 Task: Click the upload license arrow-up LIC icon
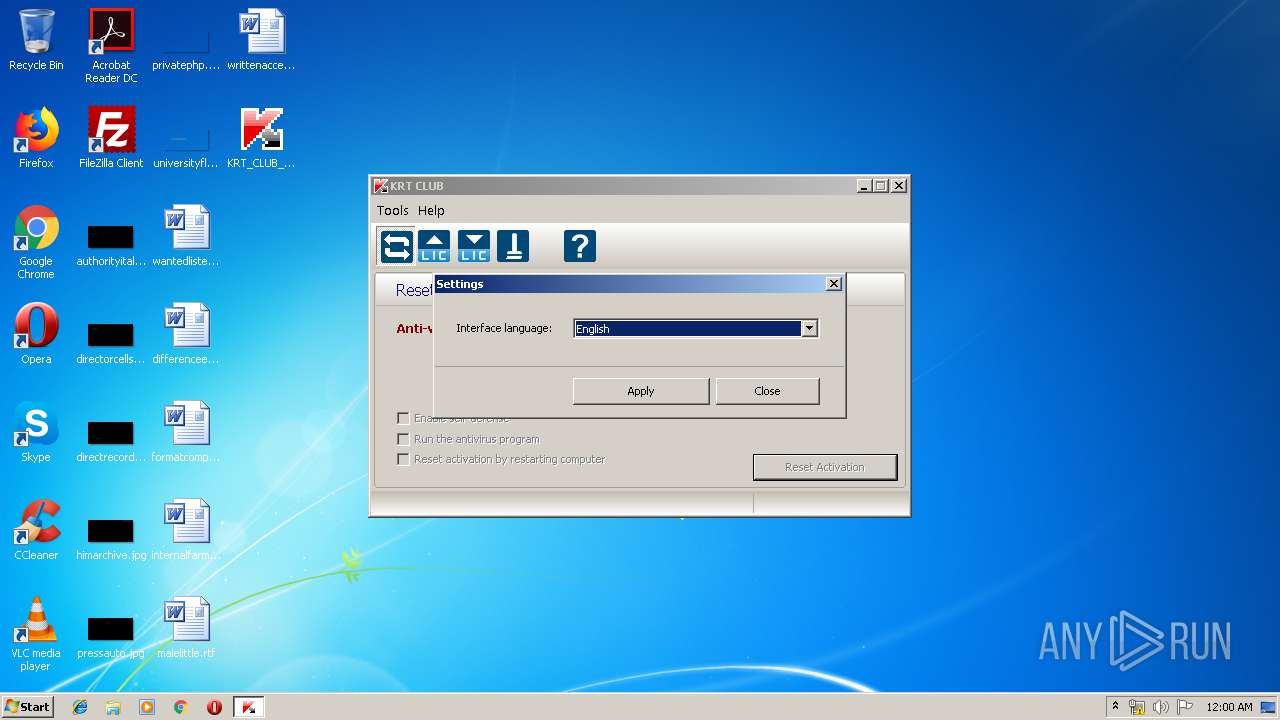(x=434, y=246)
